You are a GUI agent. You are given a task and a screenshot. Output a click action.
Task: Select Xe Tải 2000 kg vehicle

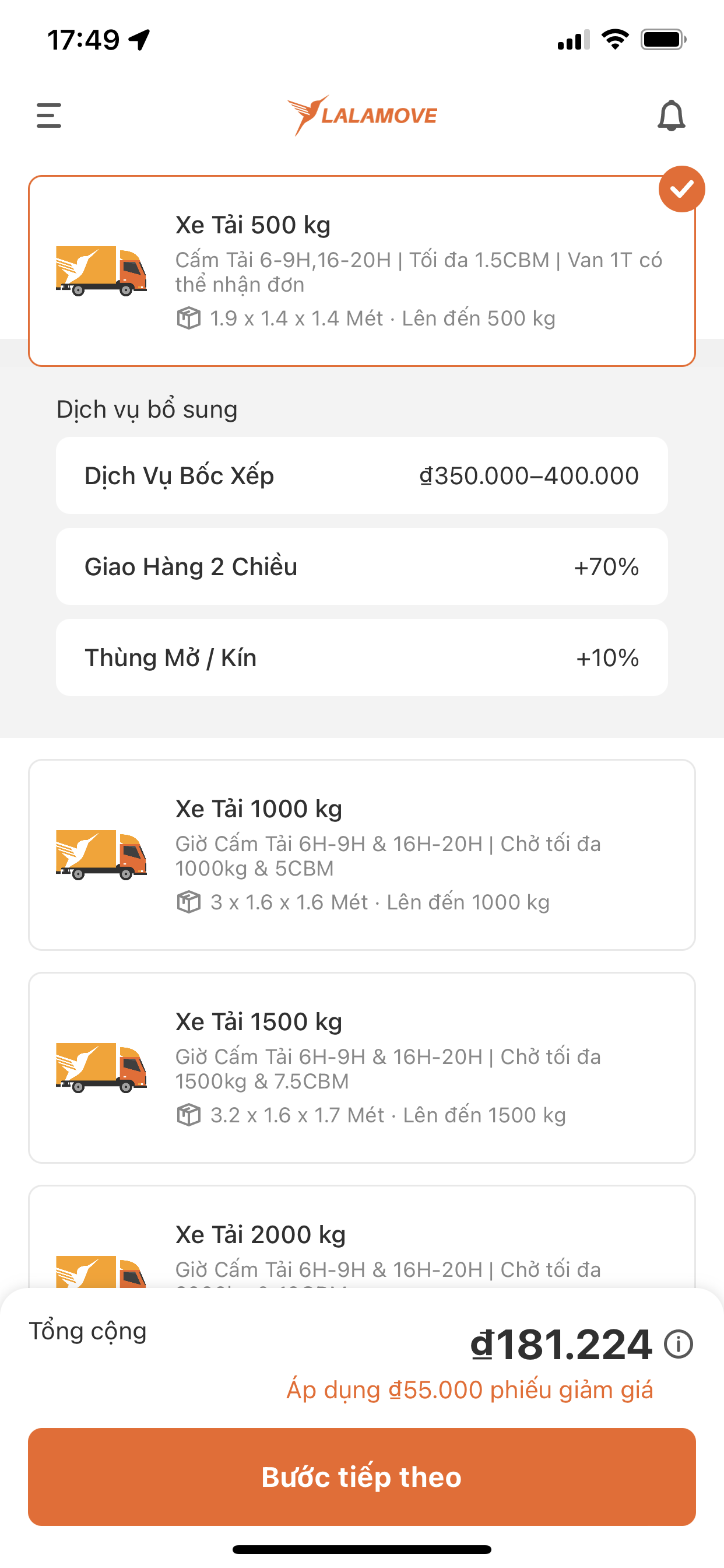click(362, 1237)
